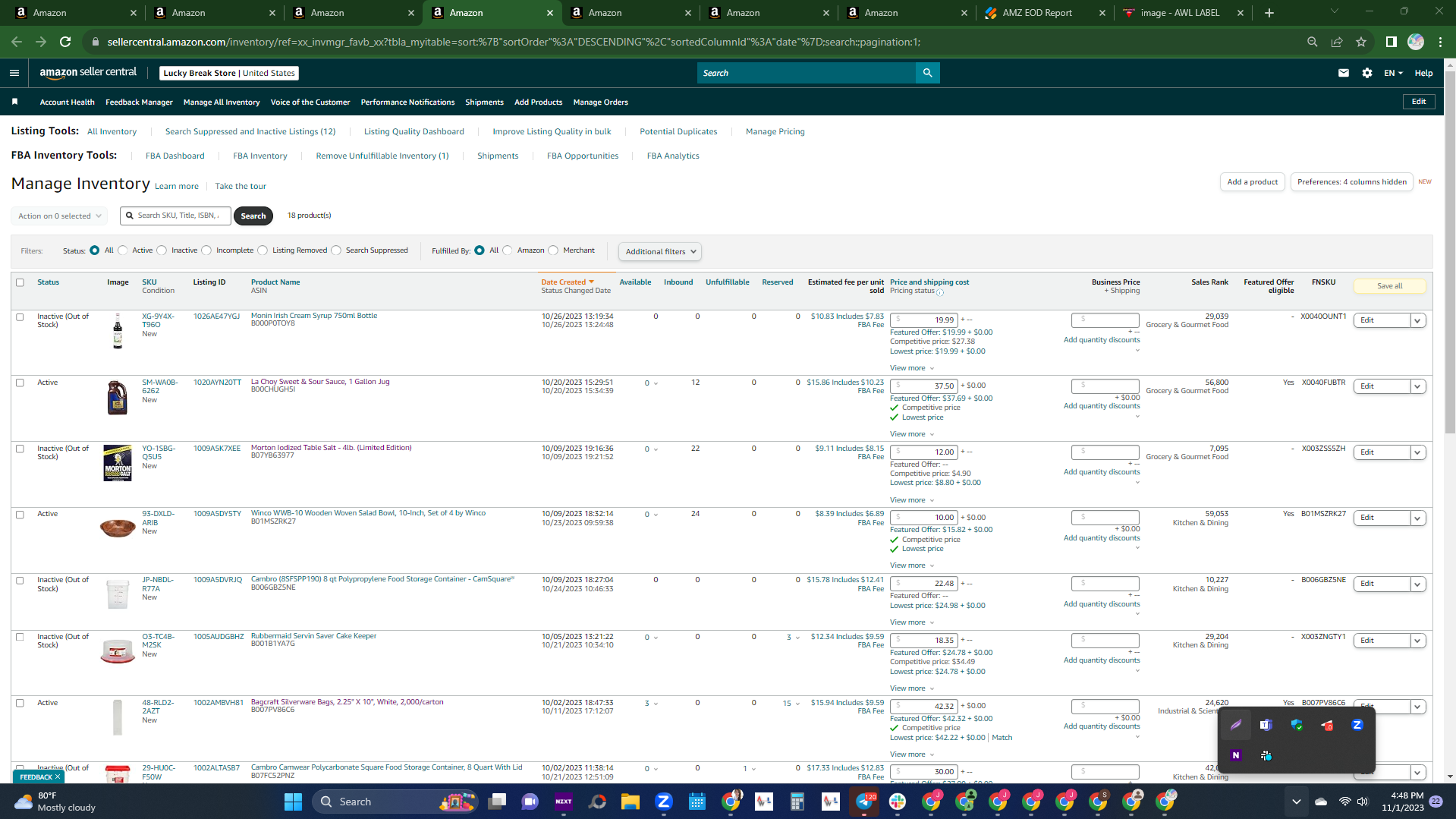Screen dimensions: 1456x819
Task: Open Performance Notifications menu item
Action: click(x=407, y=102)
